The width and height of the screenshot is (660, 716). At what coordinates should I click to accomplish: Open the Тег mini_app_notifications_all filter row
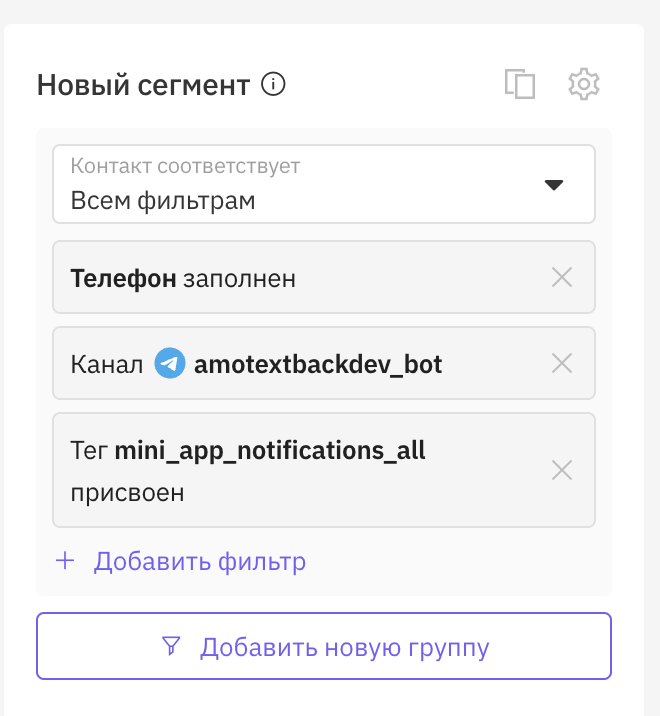(324, 470)
